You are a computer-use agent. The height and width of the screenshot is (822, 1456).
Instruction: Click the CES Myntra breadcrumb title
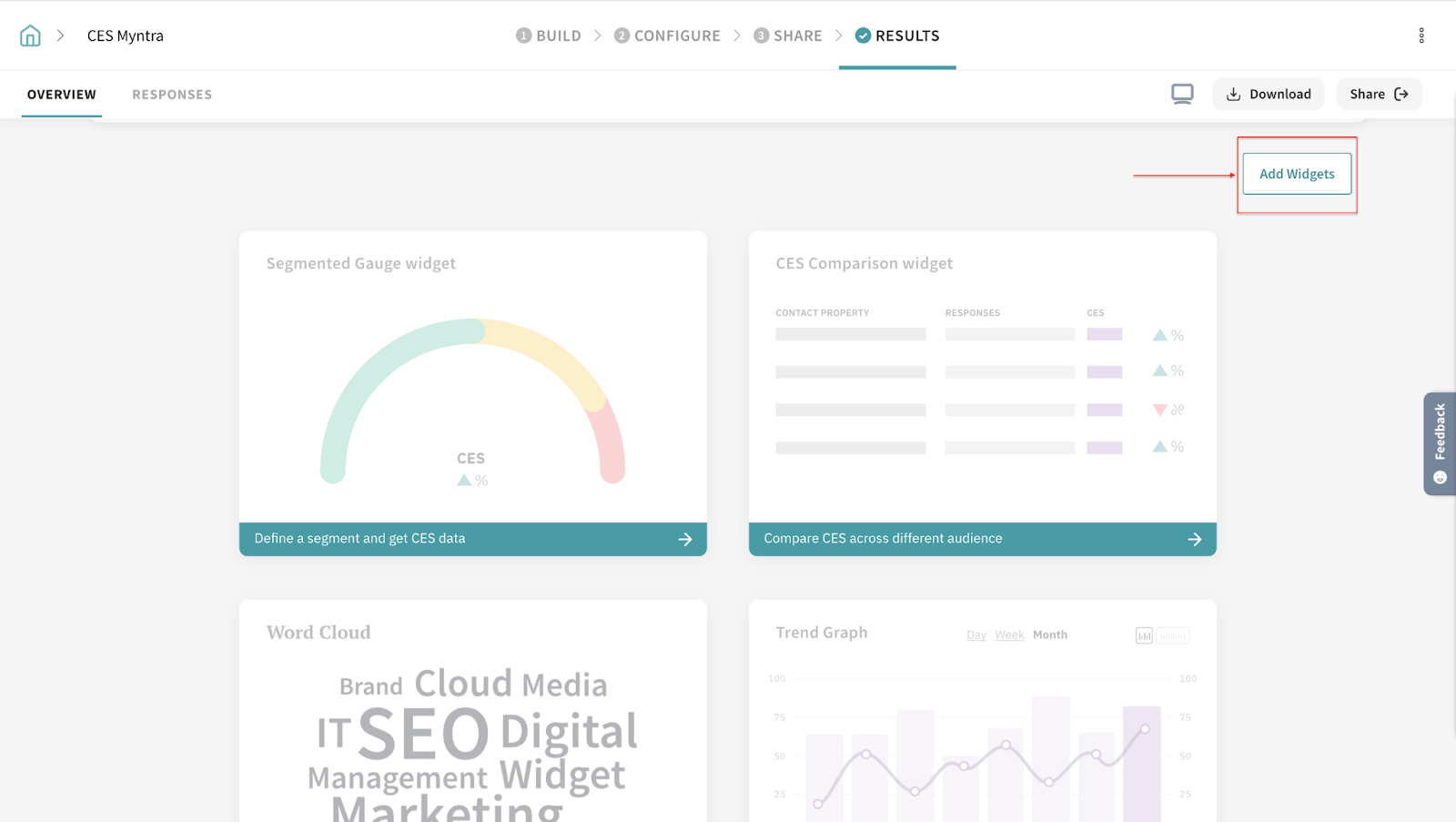tap(126, 36)
